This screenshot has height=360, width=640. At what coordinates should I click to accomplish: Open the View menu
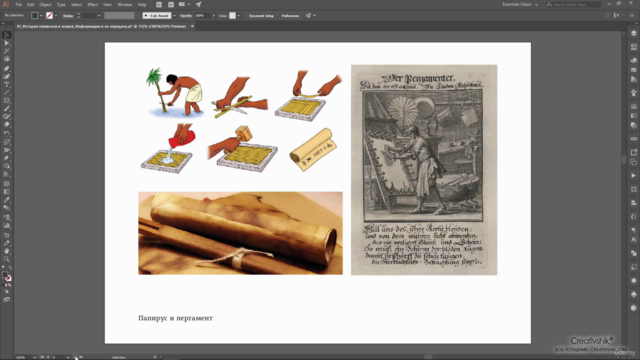coord(107,4)
